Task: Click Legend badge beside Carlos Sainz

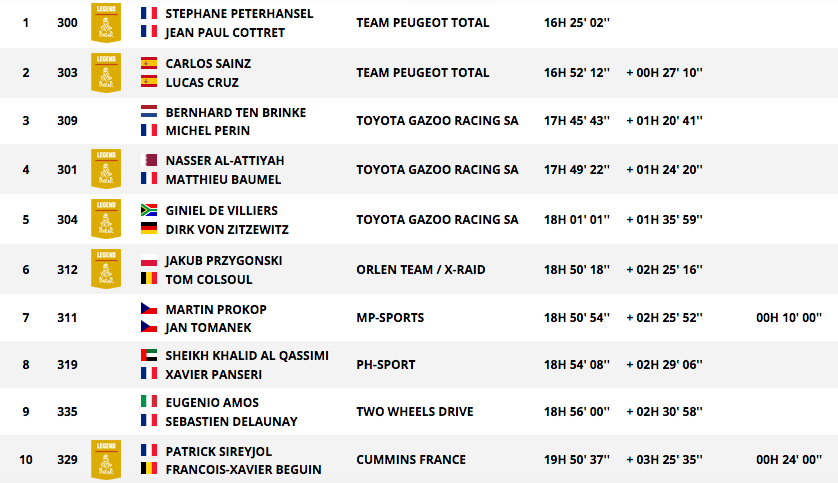Action: (106, 73)
